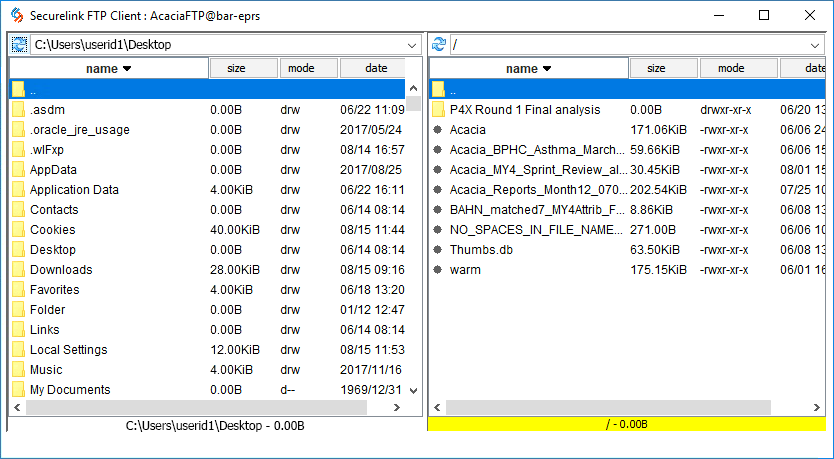Click the remote mode column header
834x459 pixels.
pos(731,68)
